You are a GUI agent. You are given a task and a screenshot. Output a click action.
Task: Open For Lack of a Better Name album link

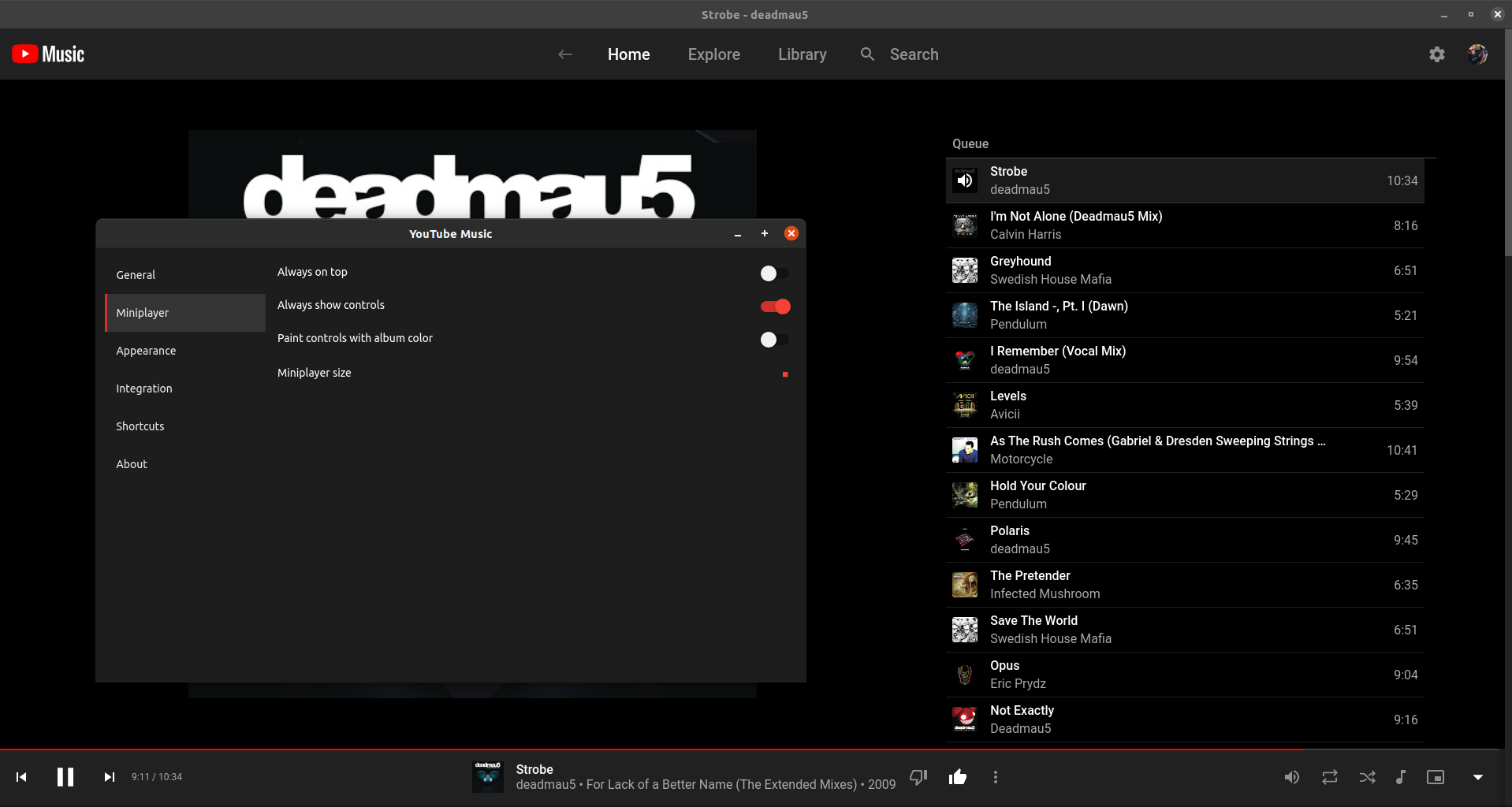point(721,785)
